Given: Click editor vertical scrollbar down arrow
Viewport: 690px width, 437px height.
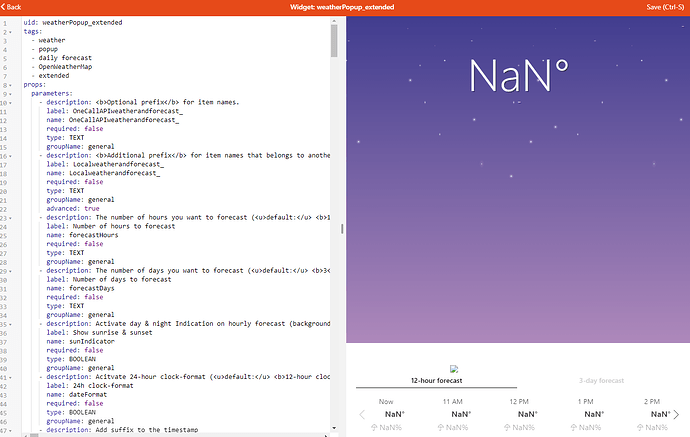Looking at the screenshot, I should (334, 428).
